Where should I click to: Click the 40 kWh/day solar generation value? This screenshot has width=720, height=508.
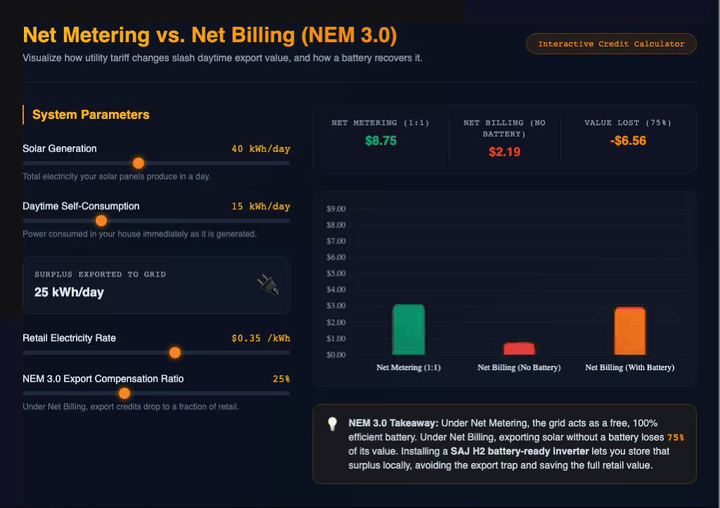[260, 149]
